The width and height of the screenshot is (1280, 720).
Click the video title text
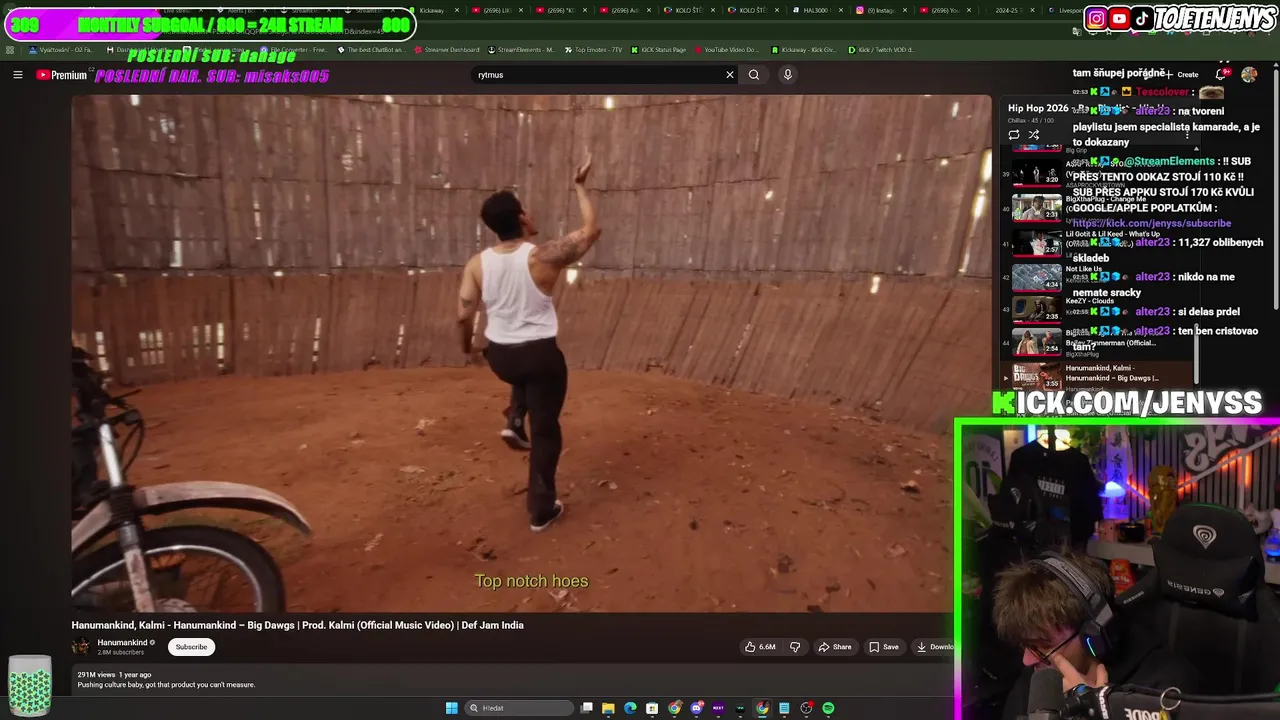click(x=298, y=625)
